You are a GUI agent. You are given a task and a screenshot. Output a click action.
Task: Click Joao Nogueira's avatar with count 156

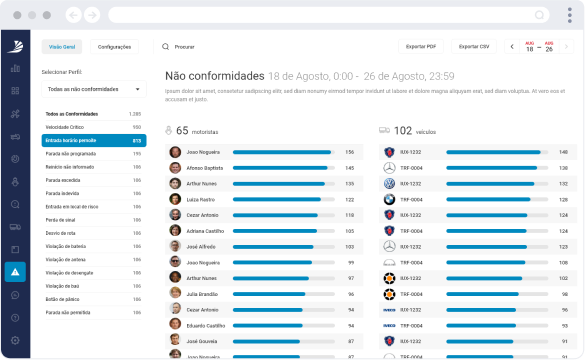[x=175, y=152]
